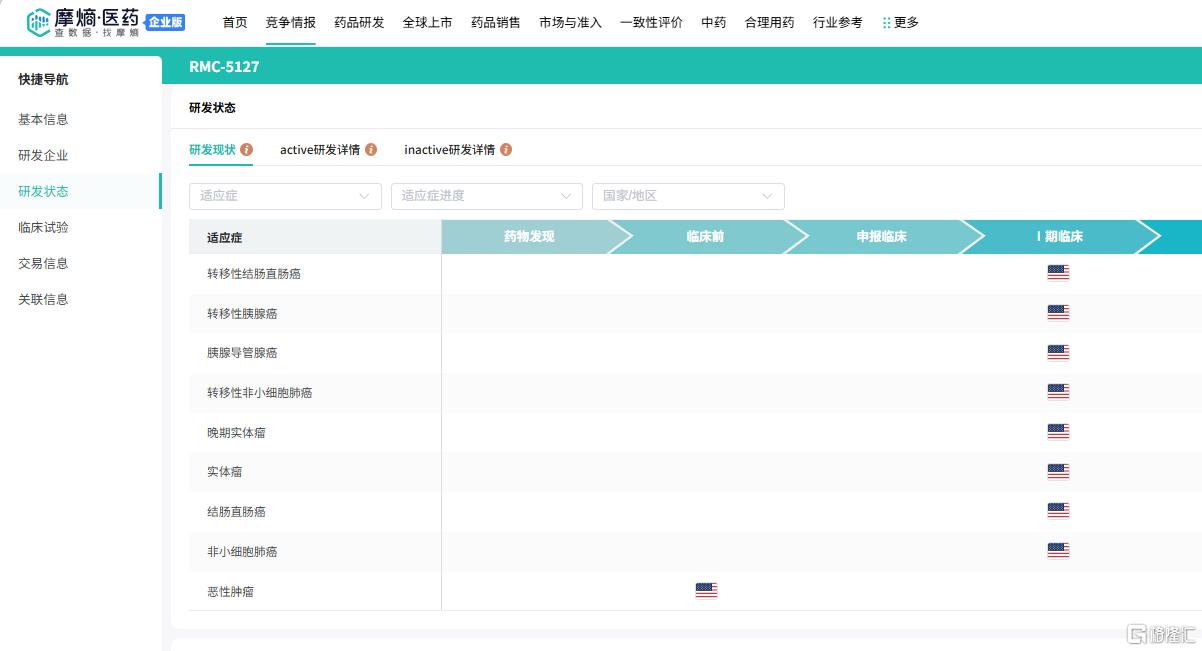1202x651 pixels.
Task: Click the 临床前 stage header
Action: click(705, 237)
